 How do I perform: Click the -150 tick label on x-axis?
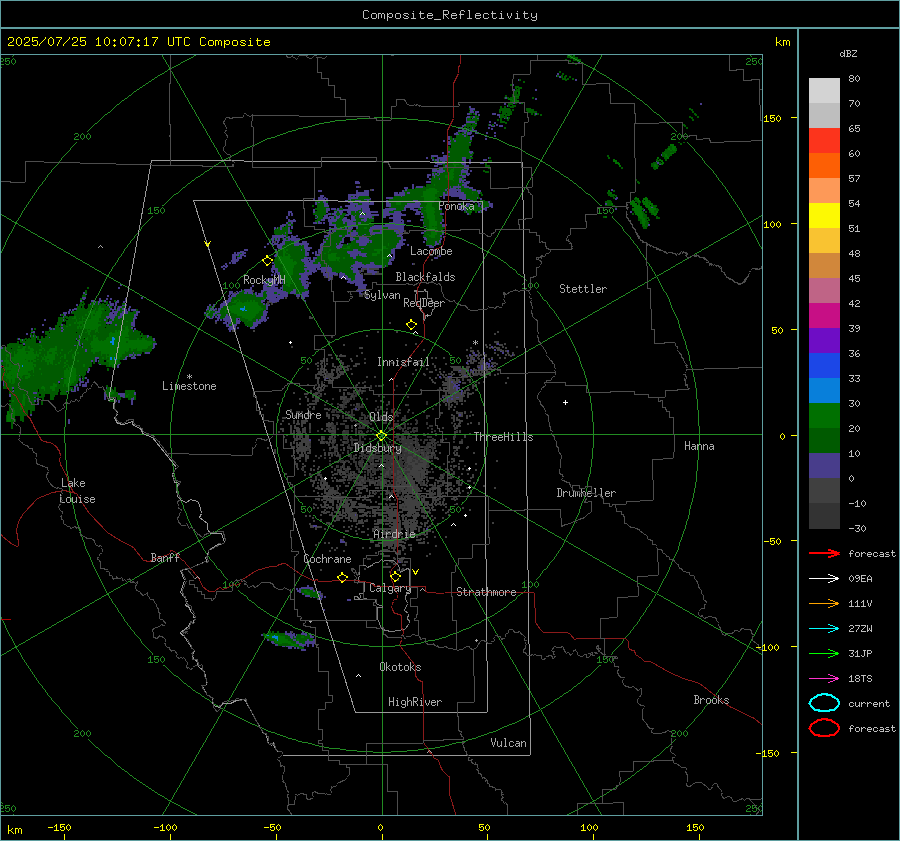click(59, 827)
